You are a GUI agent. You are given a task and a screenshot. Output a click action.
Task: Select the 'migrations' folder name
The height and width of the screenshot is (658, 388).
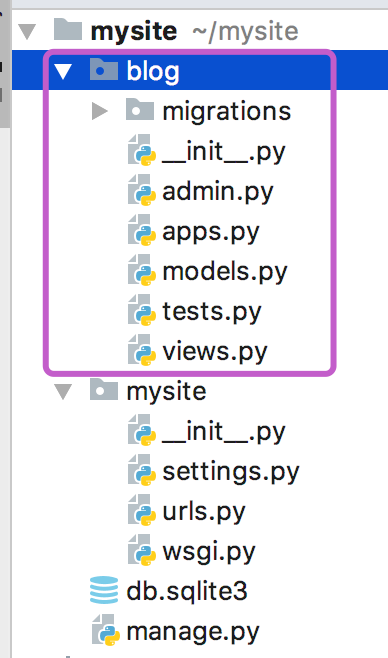tap(227, 112)
